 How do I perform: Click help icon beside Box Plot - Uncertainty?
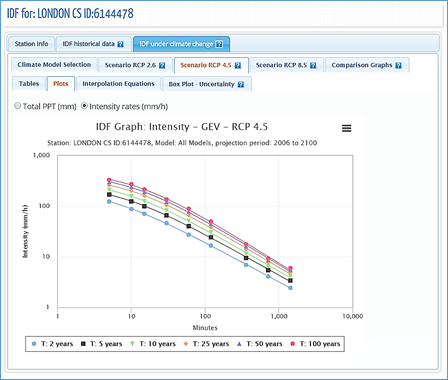coord(241,84)
